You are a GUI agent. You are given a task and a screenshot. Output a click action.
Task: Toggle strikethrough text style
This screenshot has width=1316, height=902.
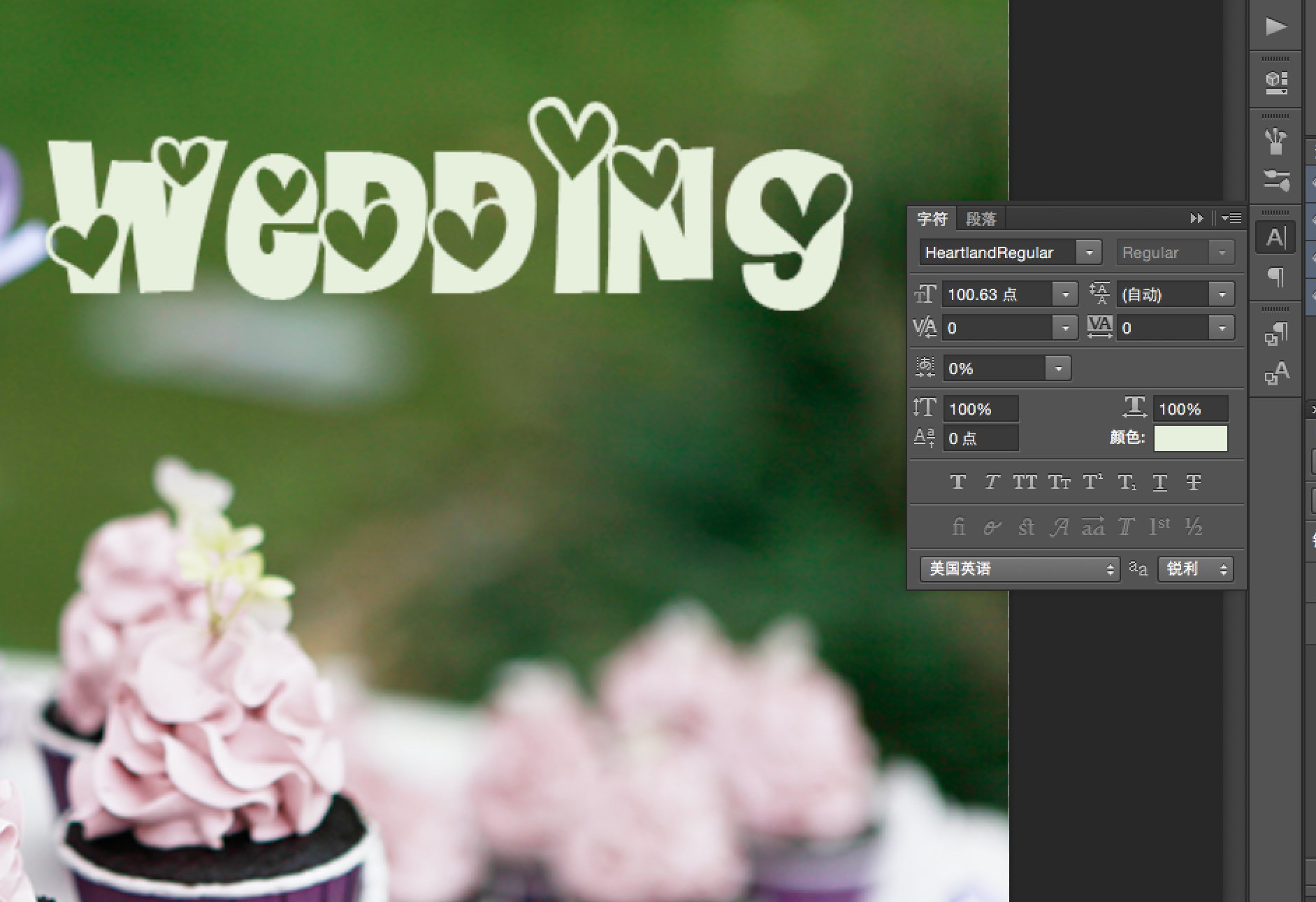(1194, 482)
